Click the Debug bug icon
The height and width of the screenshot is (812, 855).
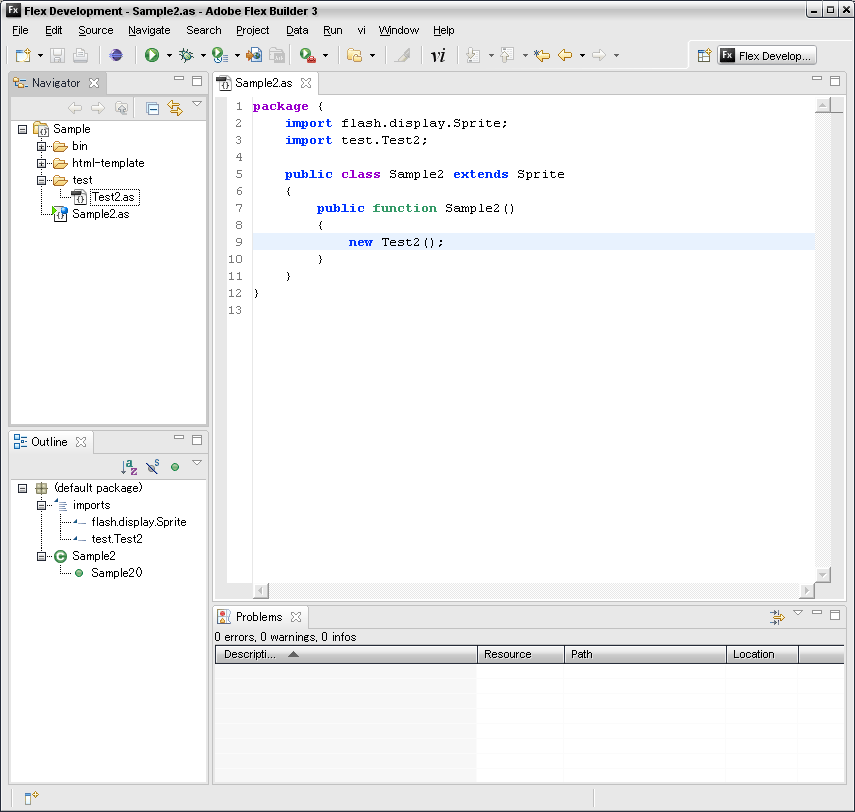[x=186, y=56]
